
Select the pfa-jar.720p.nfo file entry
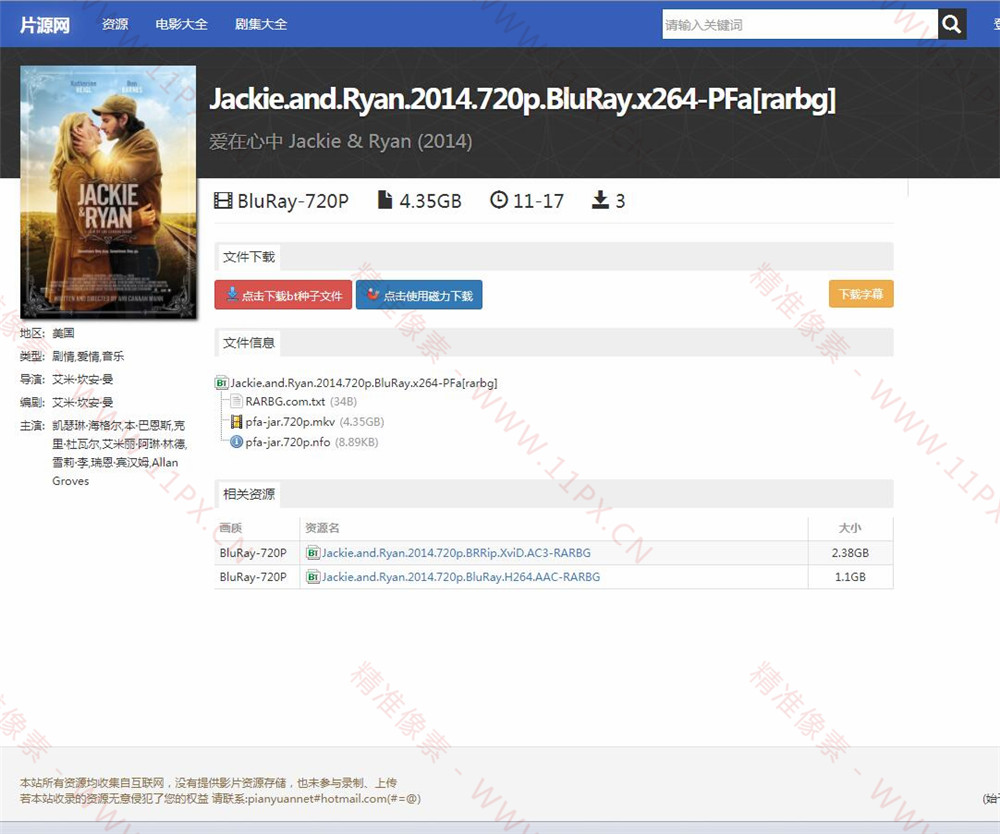point(288,442)
